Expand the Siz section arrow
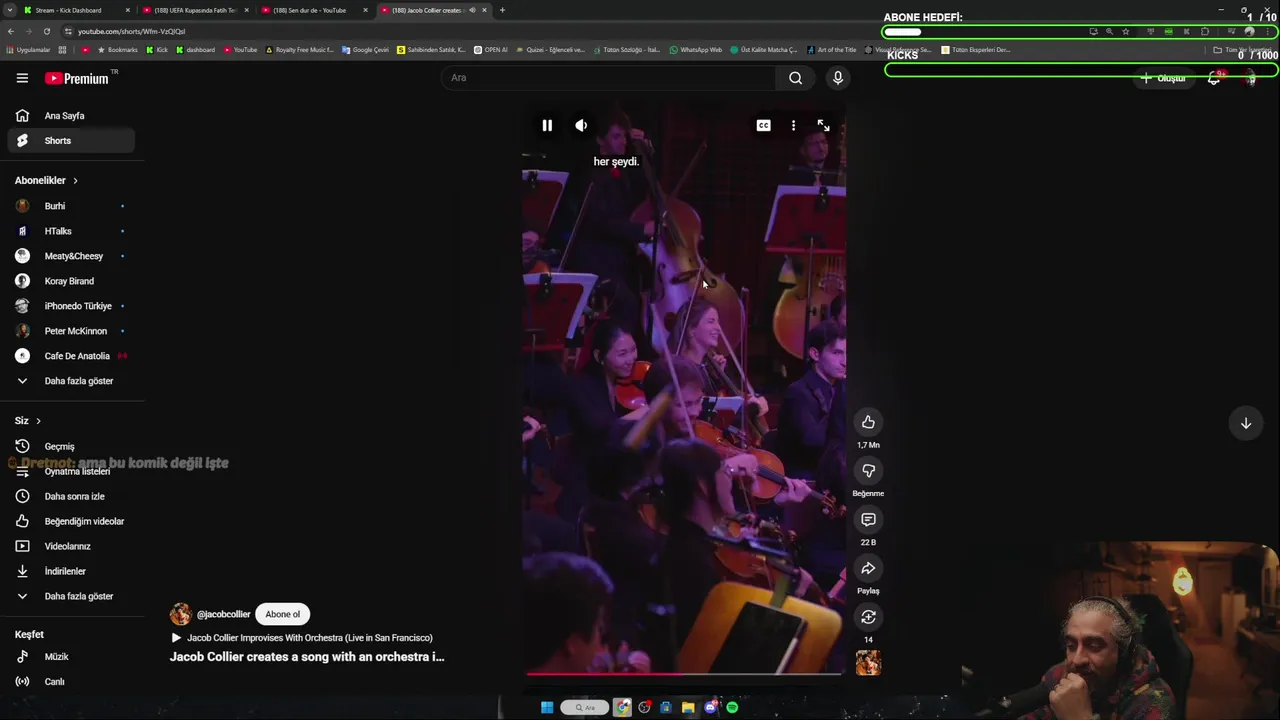Viewport: 1280px width, 720px height. coord(38,421)
